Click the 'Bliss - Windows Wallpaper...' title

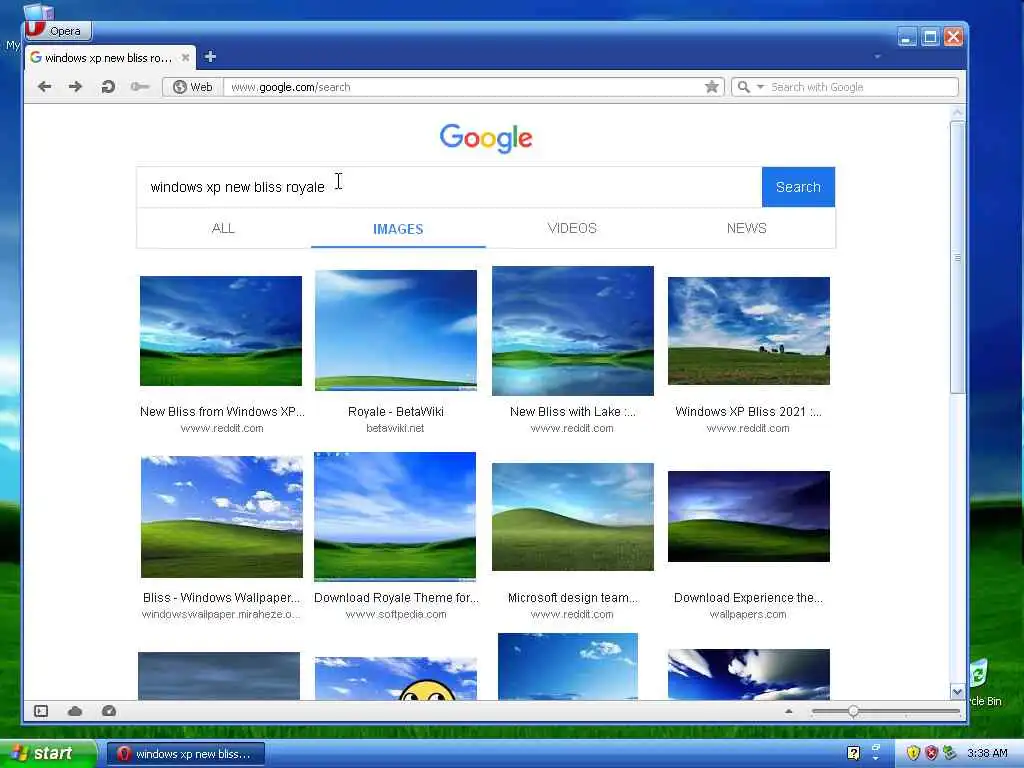tap(221, 598)
